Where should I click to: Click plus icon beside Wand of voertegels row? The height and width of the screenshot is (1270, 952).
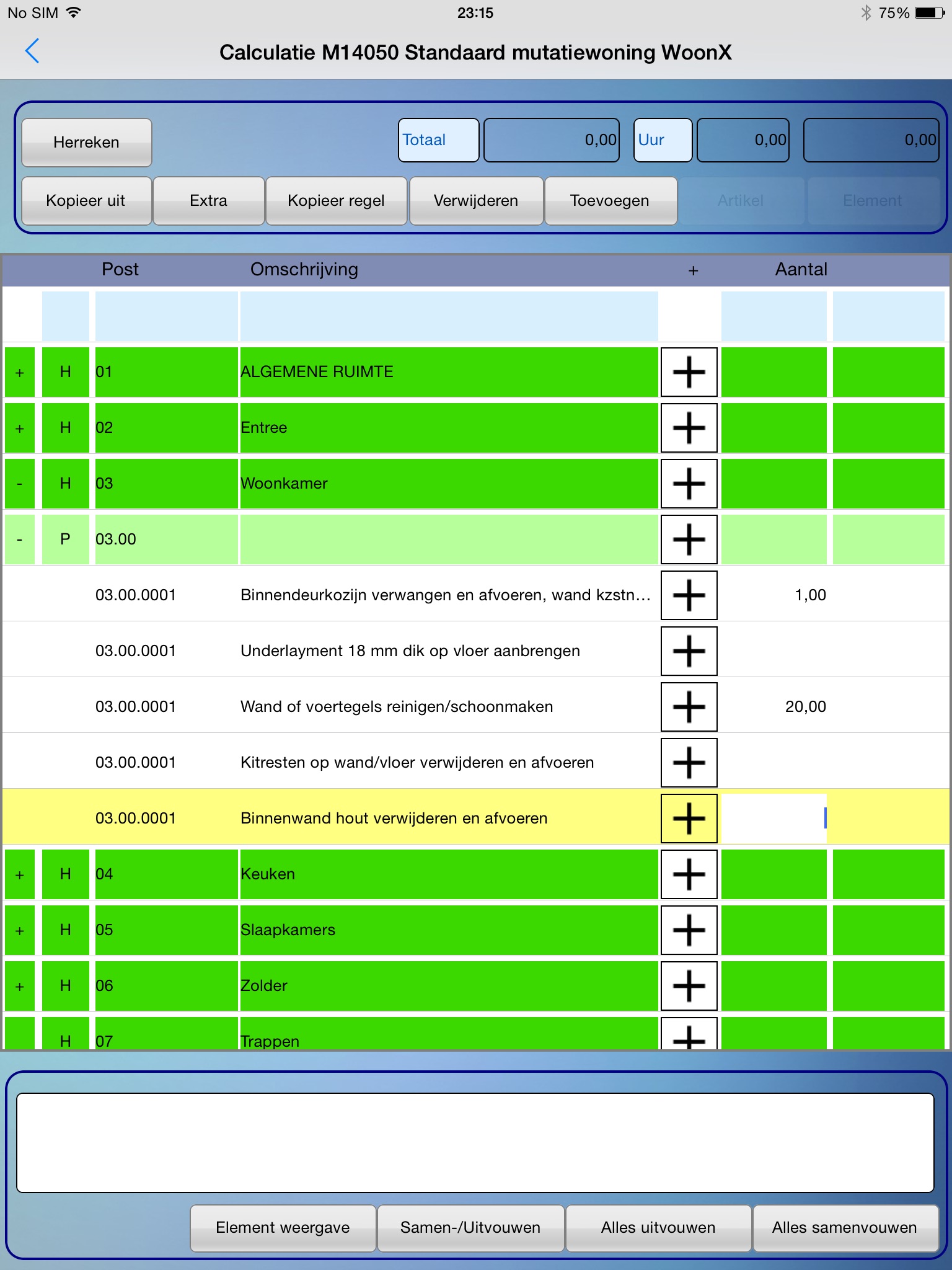tap(689, 707)
